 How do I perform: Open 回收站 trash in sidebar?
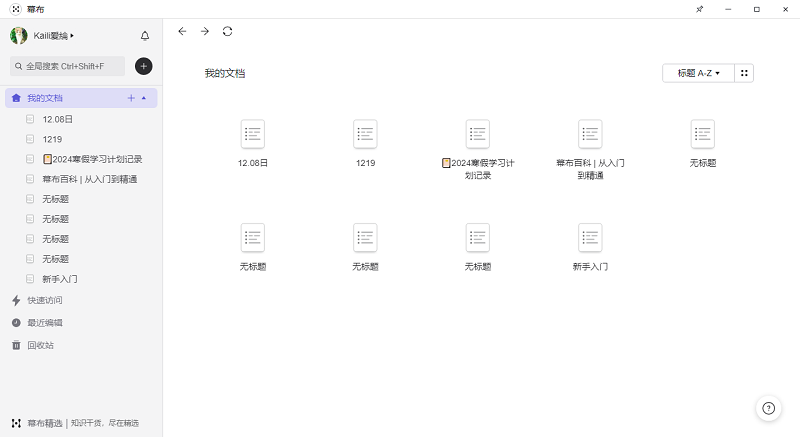tap(40, 345)
